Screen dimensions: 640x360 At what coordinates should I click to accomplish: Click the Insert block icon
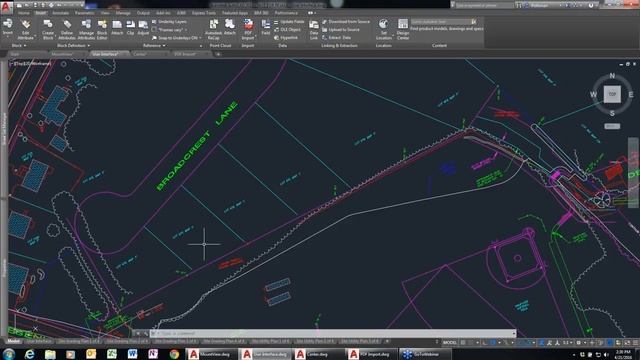point(7,24)
